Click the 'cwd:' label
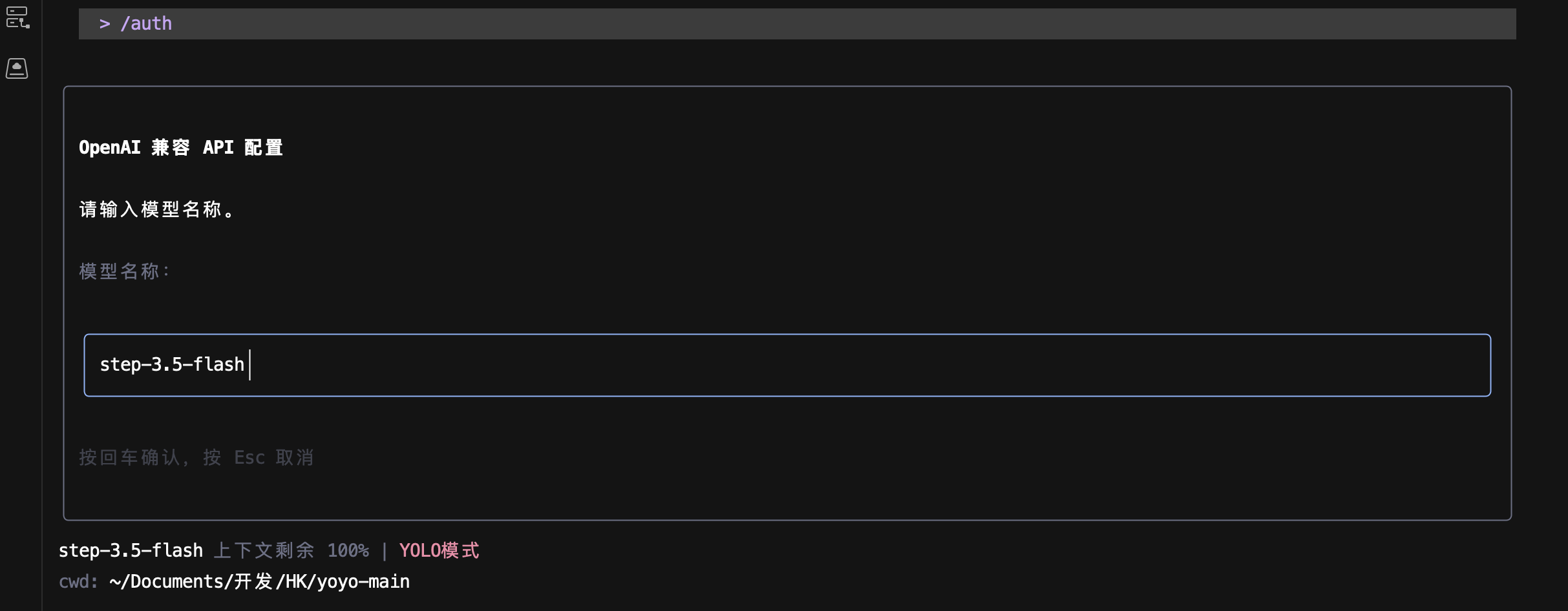The image size is (1568, 611). coord(78,582)
